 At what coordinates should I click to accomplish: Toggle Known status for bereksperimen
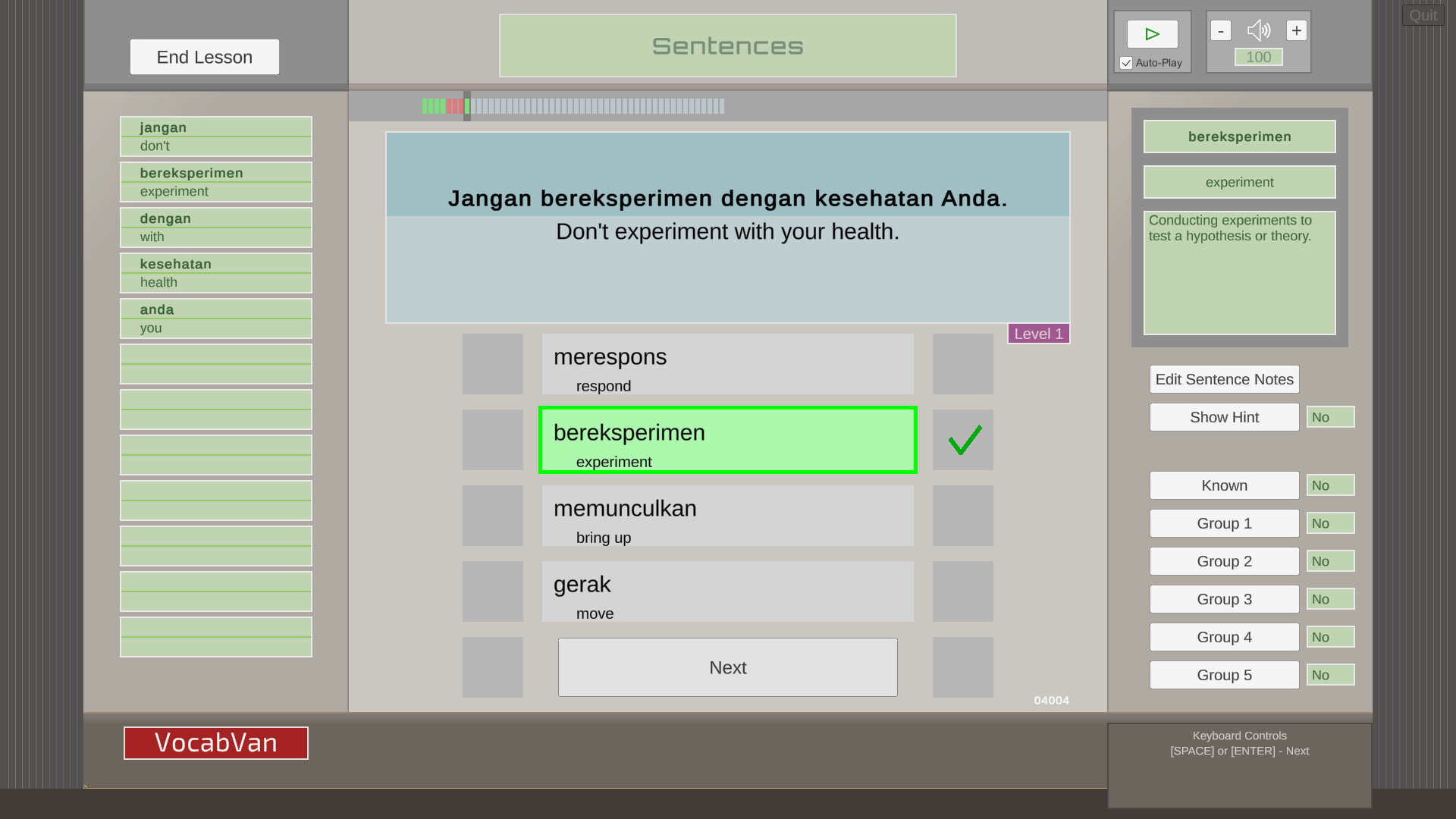[1224, 485]
